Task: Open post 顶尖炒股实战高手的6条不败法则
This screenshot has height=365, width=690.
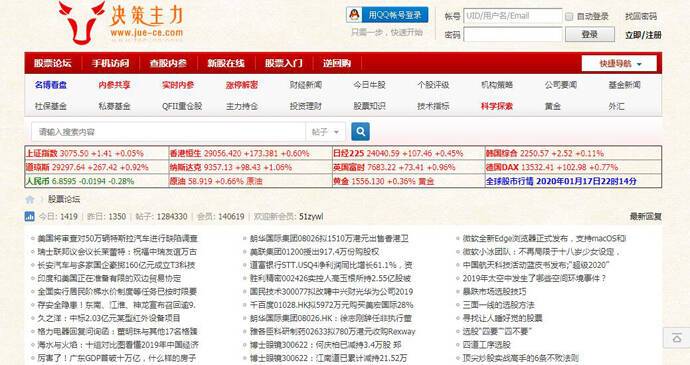Action: click(521, 358)
